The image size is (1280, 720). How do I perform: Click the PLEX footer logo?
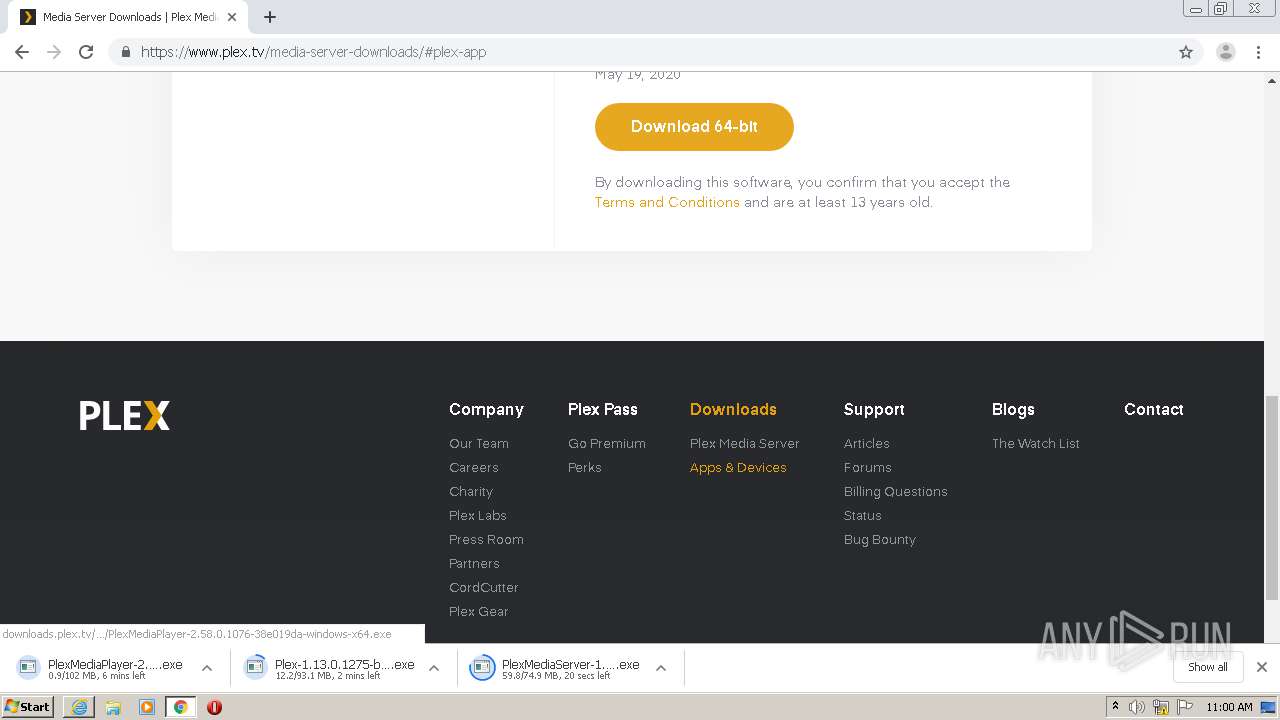125,415
